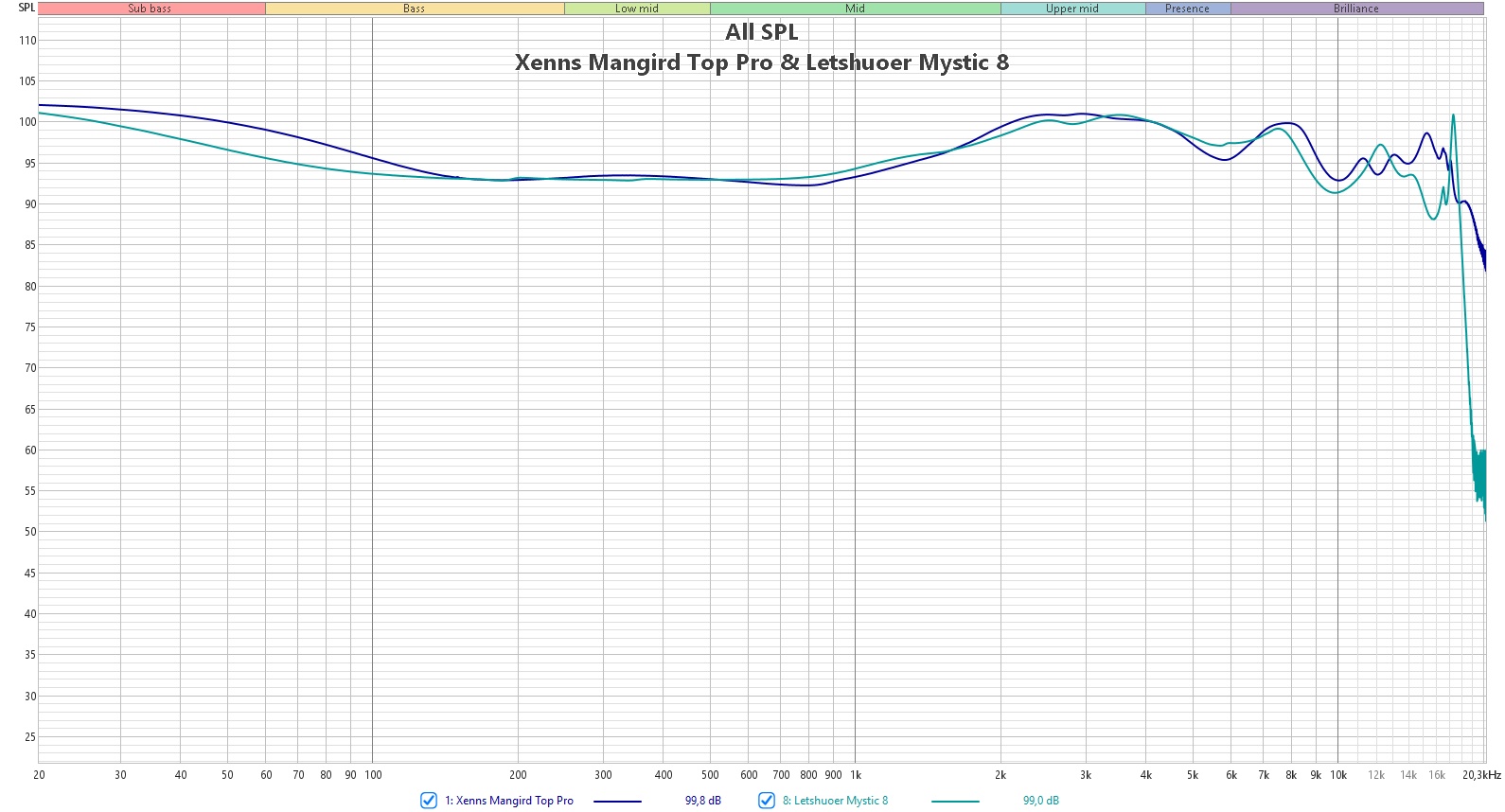1505x812 pixels.
Task: Uncheck the Letshuoer Mystic 8 trace checkbox
Action: click(767, 801)
